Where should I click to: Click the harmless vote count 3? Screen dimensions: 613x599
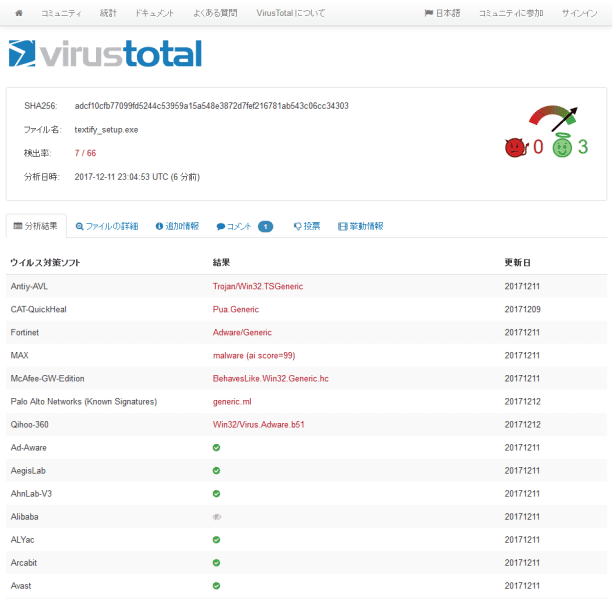583,147
